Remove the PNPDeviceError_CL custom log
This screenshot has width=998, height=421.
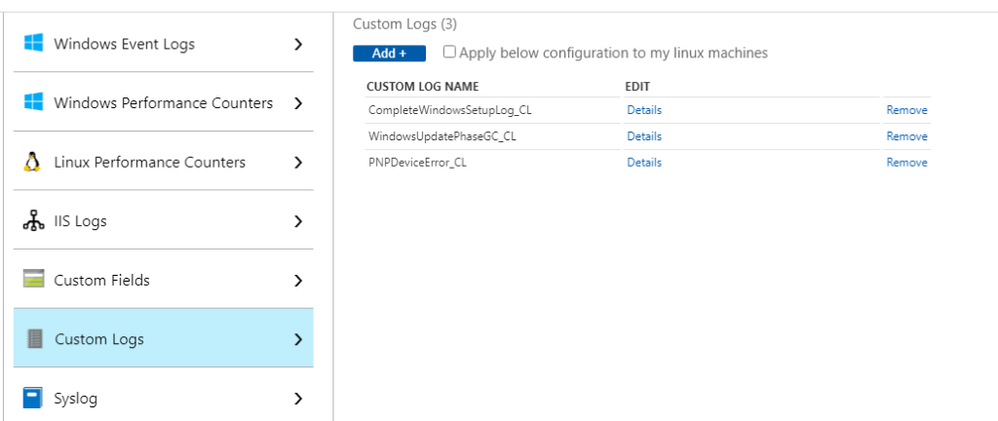(906, 162)
